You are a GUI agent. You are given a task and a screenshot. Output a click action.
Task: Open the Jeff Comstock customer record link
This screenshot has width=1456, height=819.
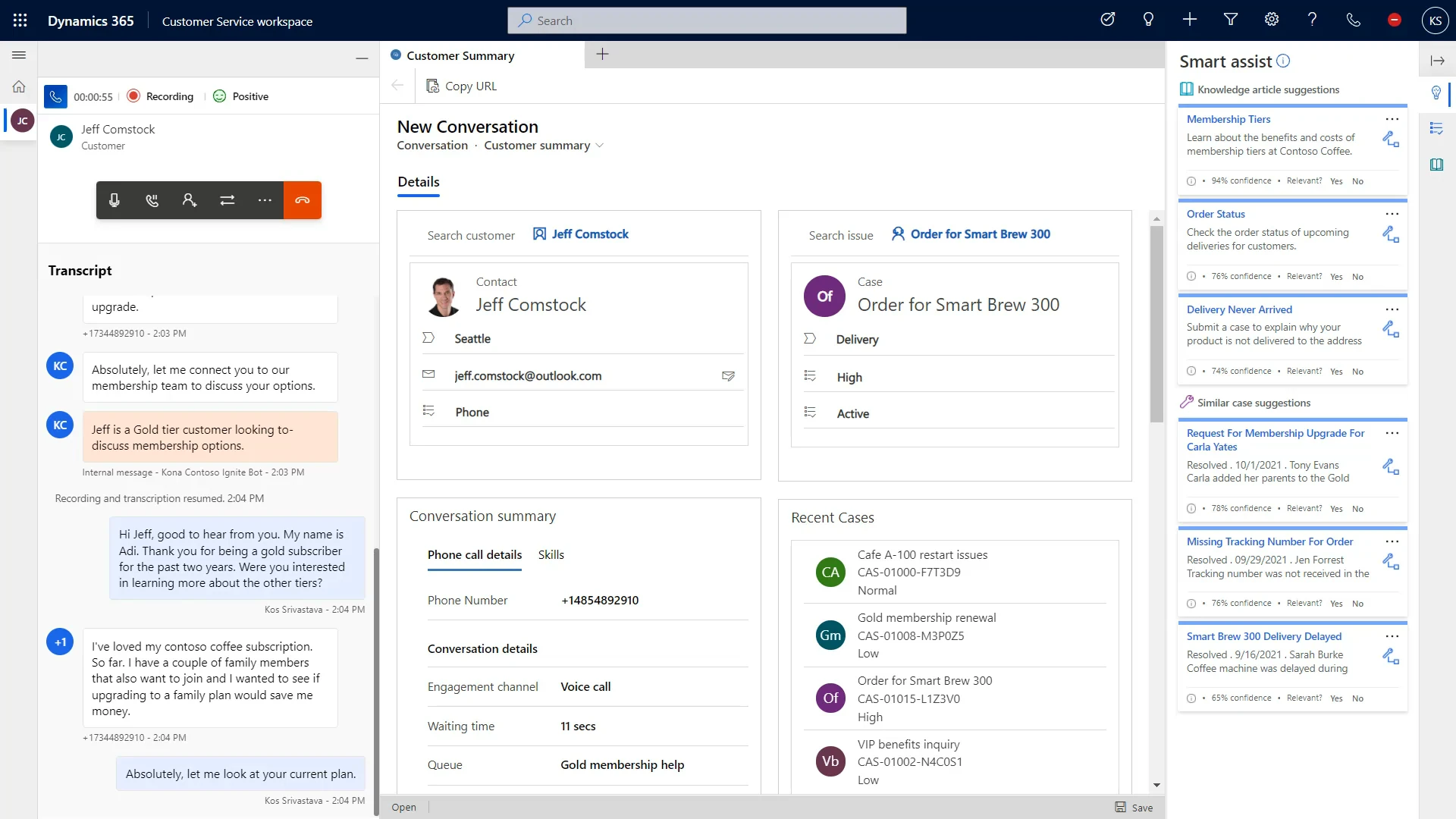click(x=589, y=234)
